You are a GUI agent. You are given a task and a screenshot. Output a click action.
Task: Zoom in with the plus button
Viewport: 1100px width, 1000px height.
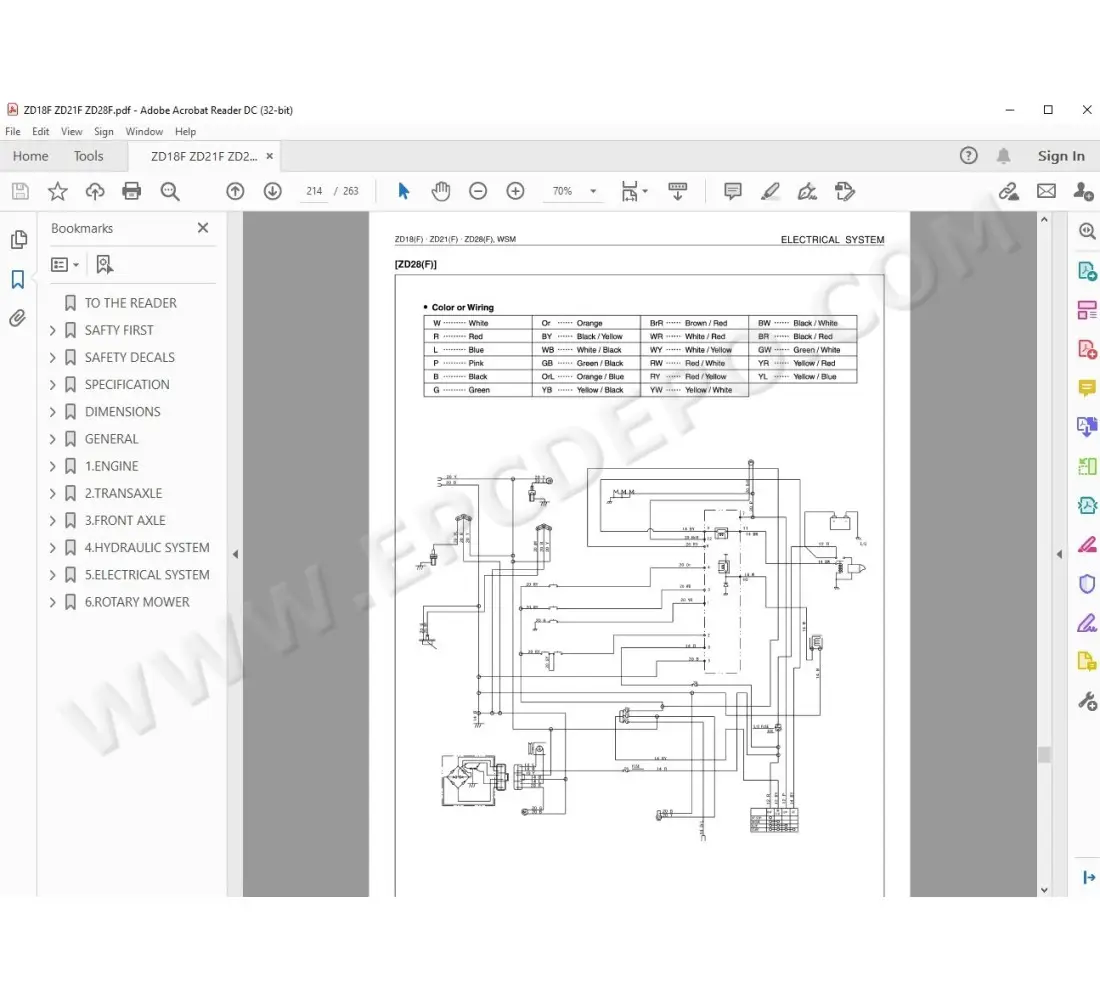coord(514,190)
